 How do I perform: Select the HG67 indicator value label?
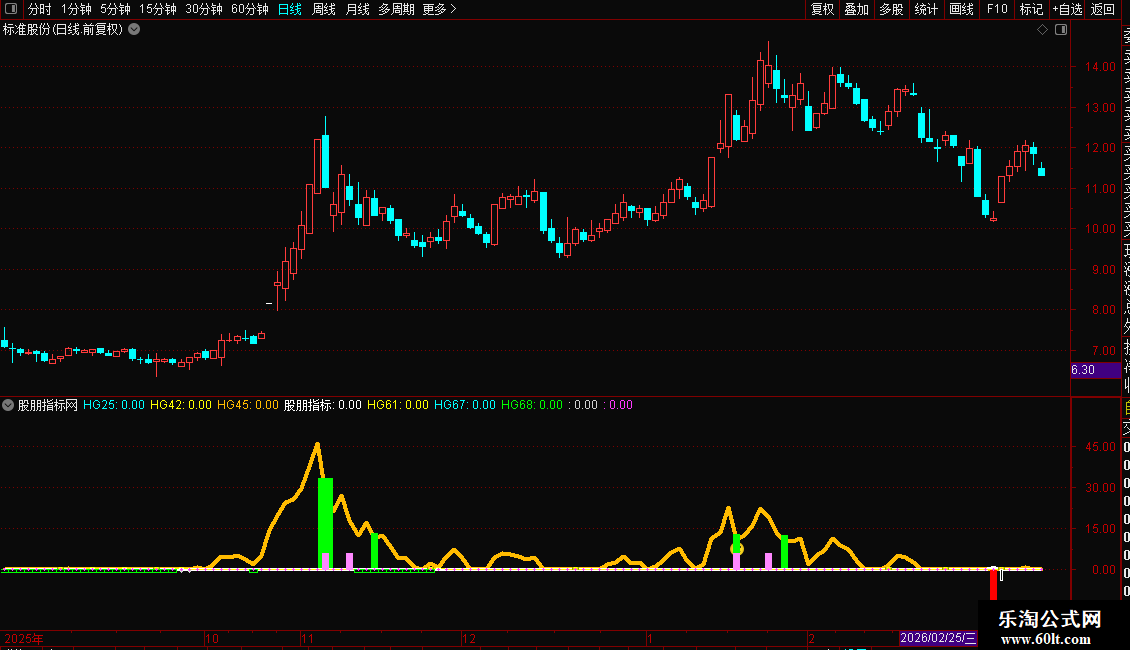point(465,405)
